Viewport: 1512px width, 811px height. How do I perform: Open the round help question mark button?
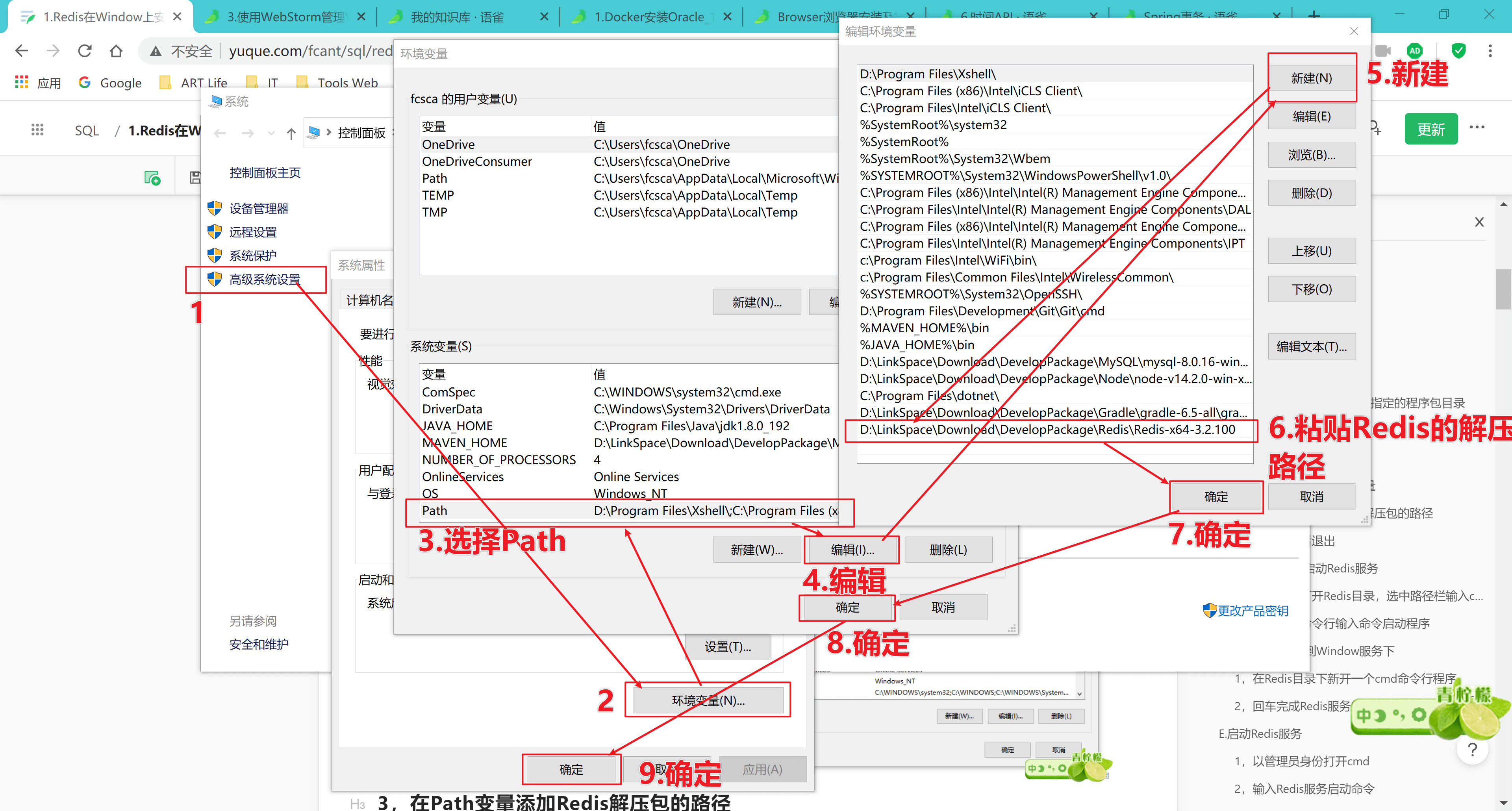[x=1472, y=749]
